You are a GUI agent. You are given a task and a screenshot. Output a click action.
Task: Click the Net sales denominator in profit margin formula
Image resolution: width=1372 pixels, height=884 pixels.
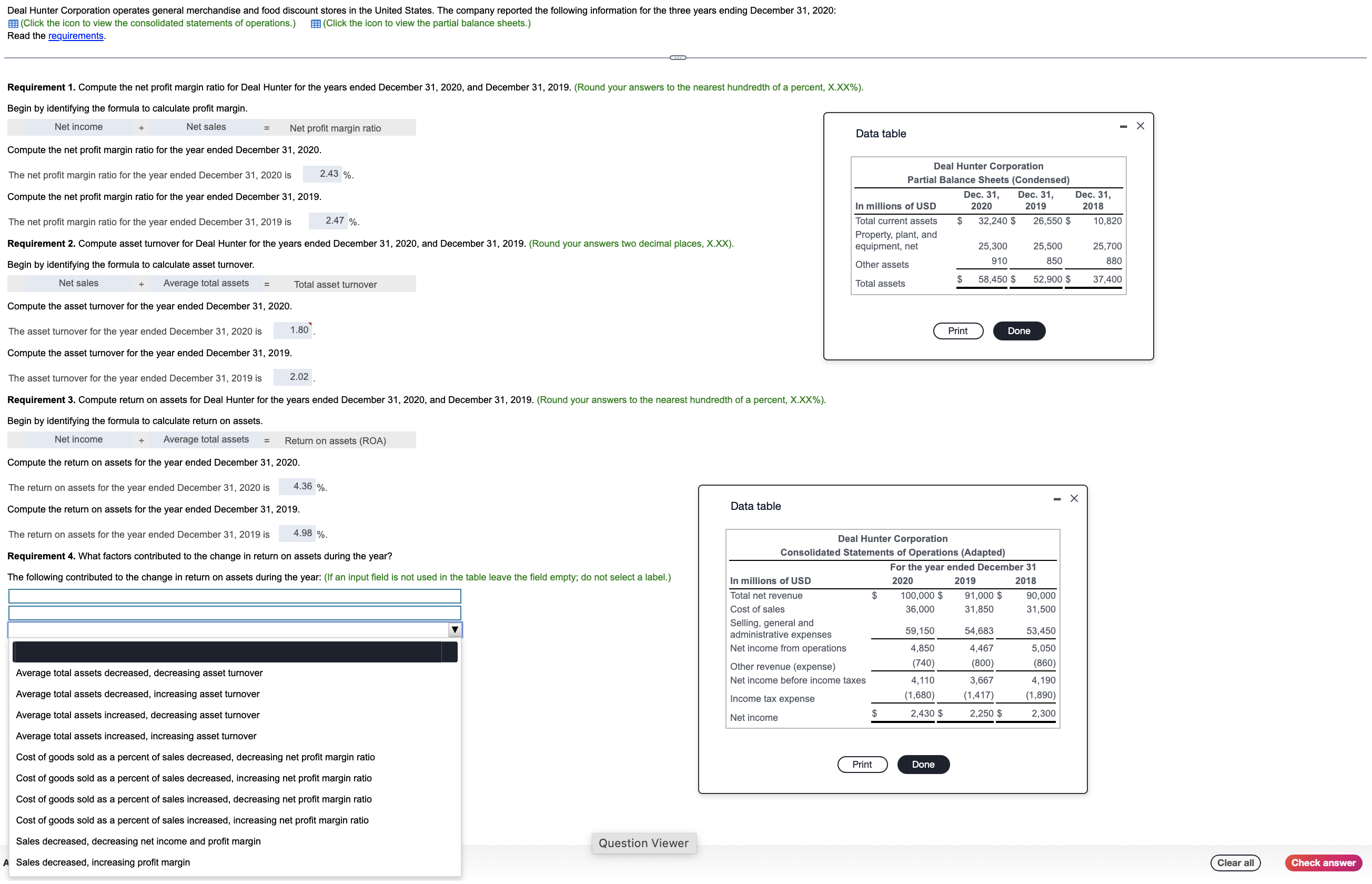(x=206, y=127)
